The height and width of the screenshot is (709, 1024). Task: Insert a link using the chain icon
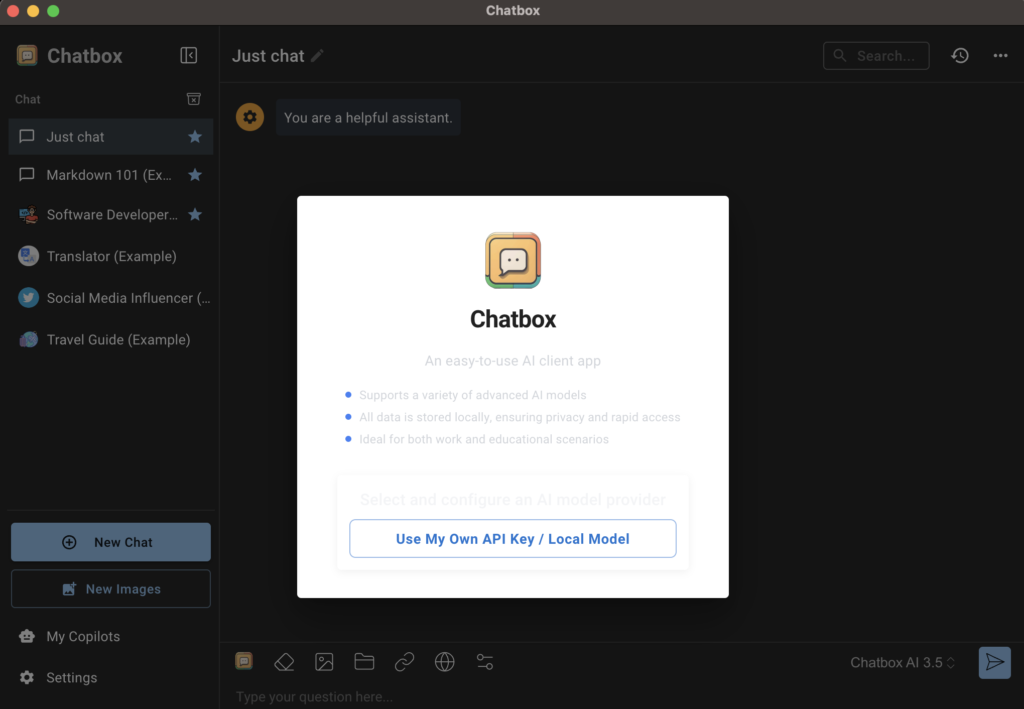tap(404, 662)
